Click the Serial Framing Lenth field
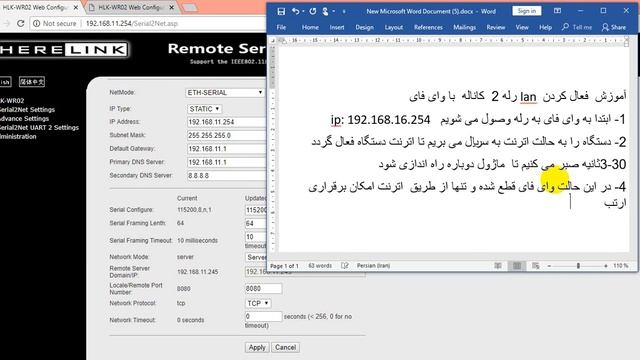Image resolution: width=640 pixels, height=360 pixels. [256, 224]
